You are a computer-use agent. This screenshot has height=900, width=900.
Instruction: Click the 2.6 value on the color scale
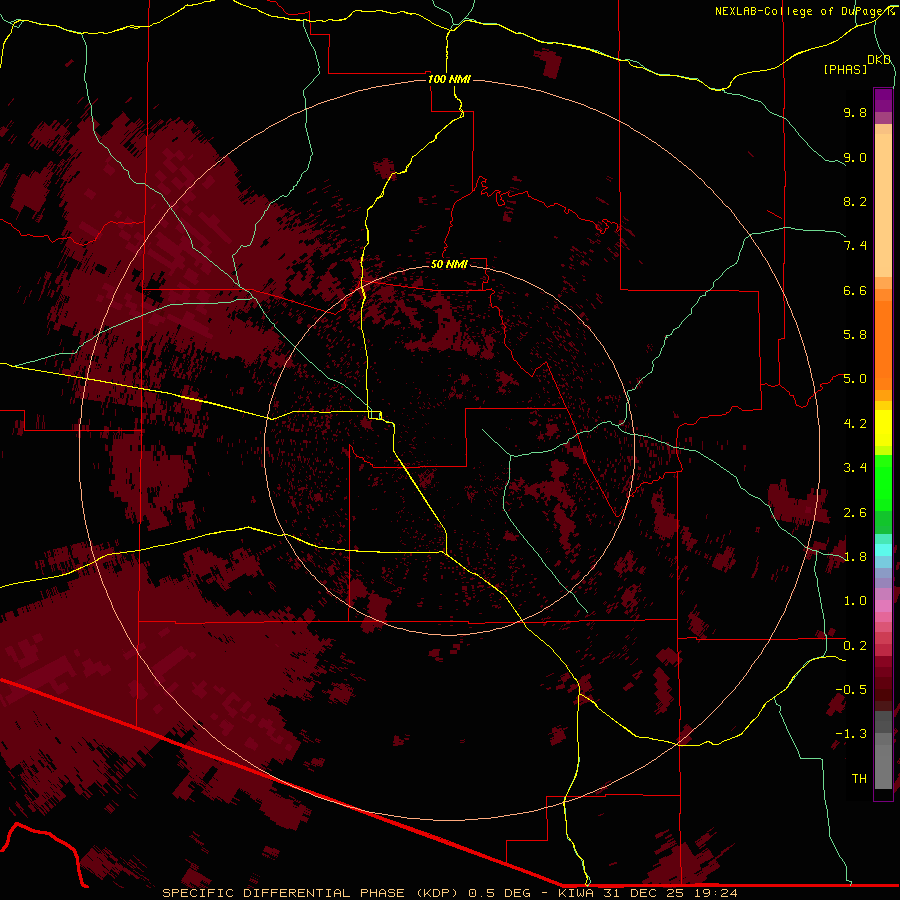(855, 513)
